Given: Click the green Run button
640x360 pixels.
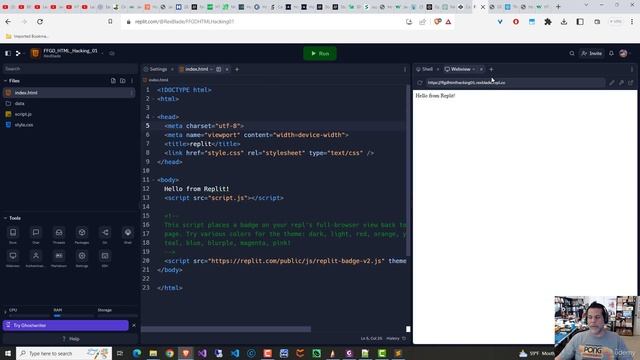Looking at the screenshot, I should [x=320, y=53].
